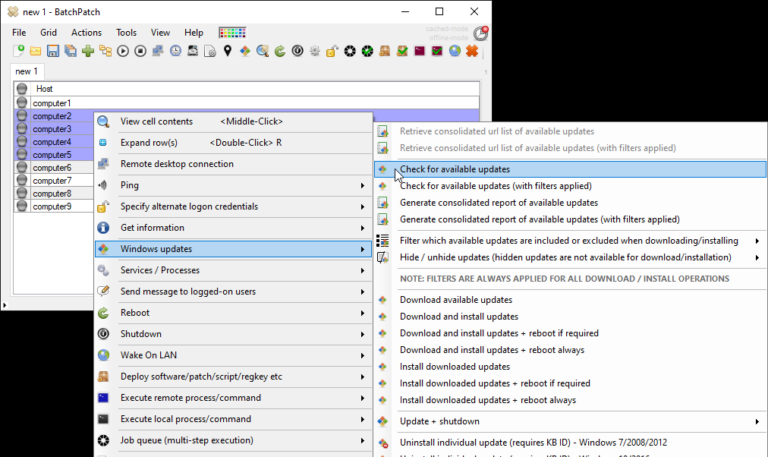Screen dimensions: 768x457
Task: Click the padlock credentials toolbar icon
Action: pos(332,51)
